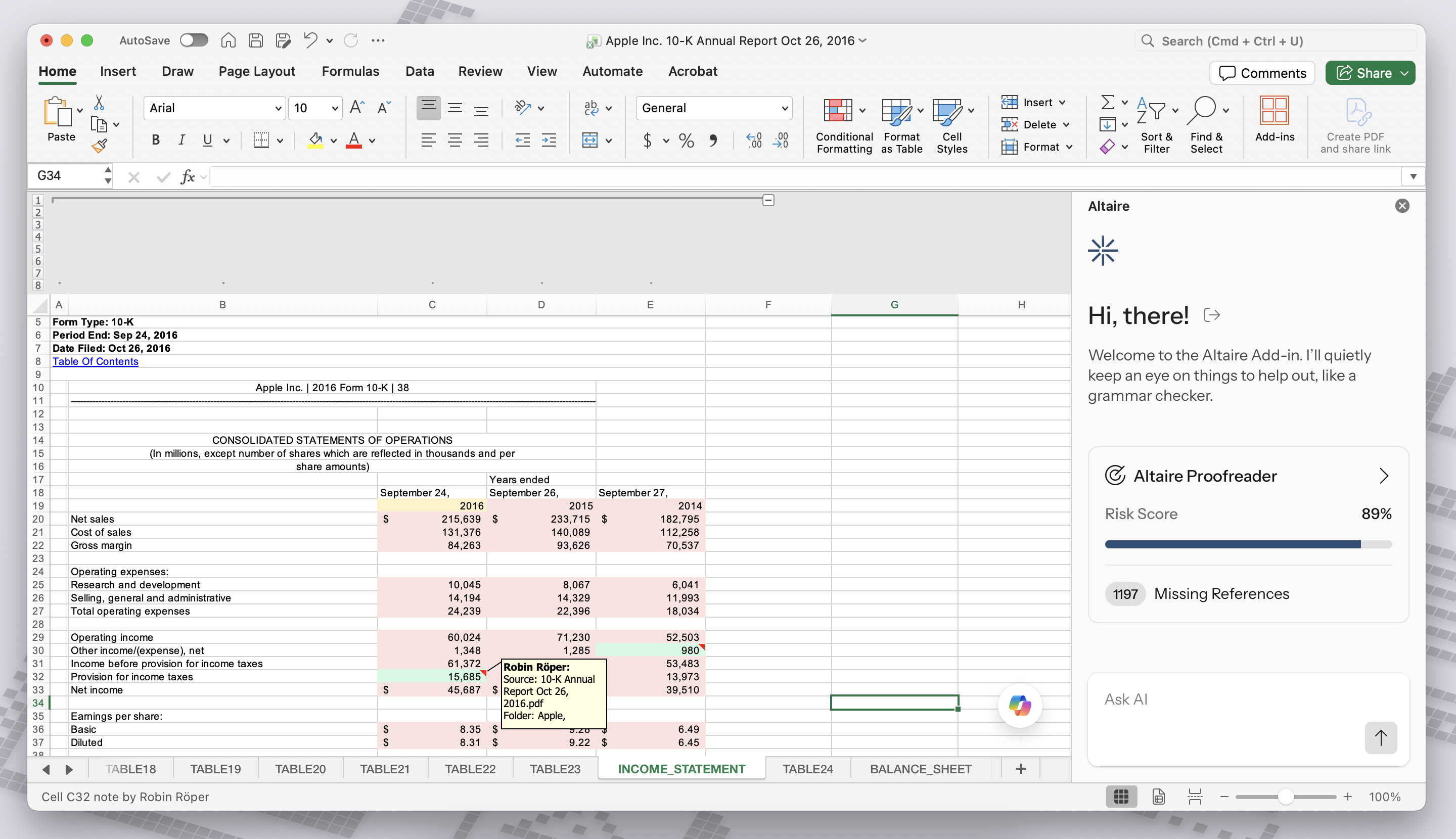
Task: Toggle Underline formatting
Action: [x=207, y=140]
